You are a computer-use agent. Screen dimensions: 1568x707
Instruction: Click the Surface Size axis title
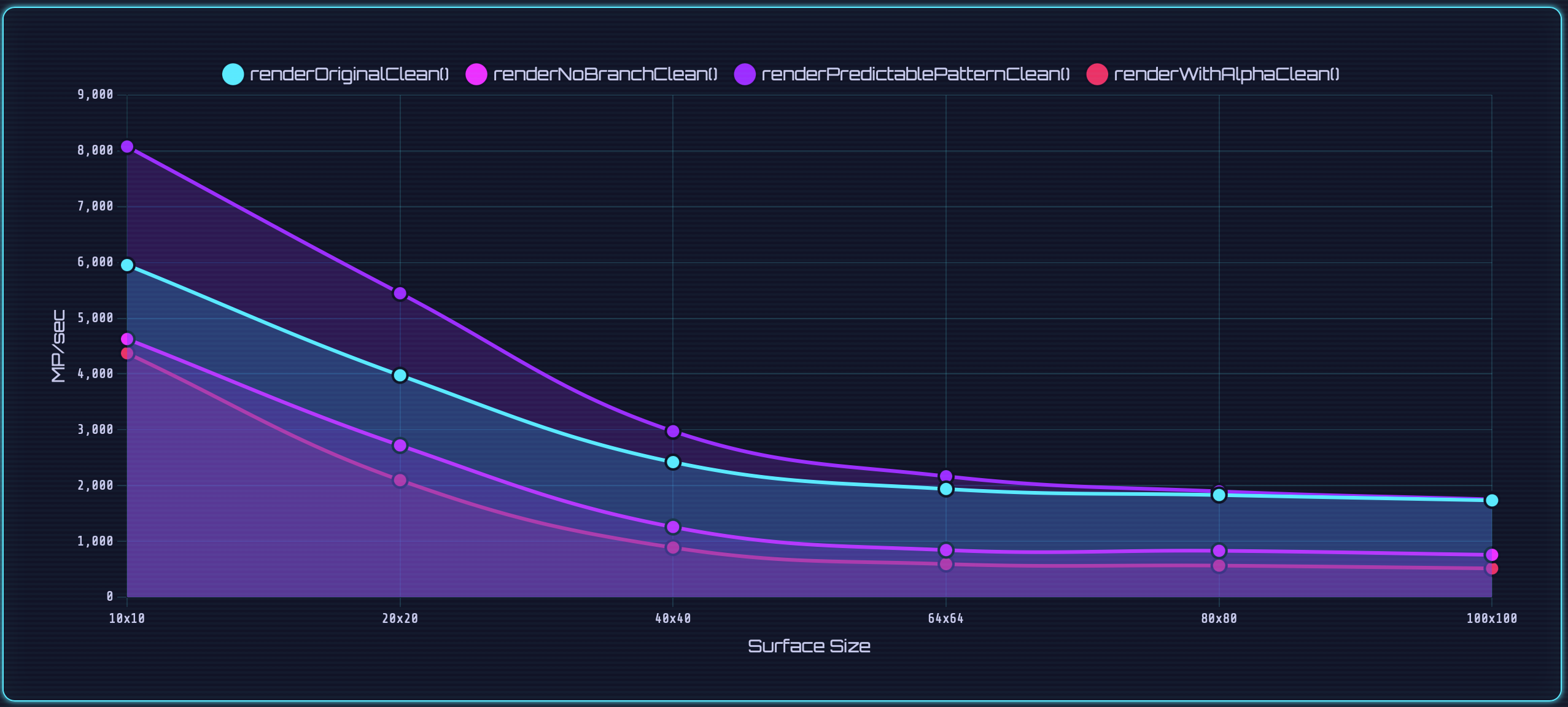tap(809, 646)
